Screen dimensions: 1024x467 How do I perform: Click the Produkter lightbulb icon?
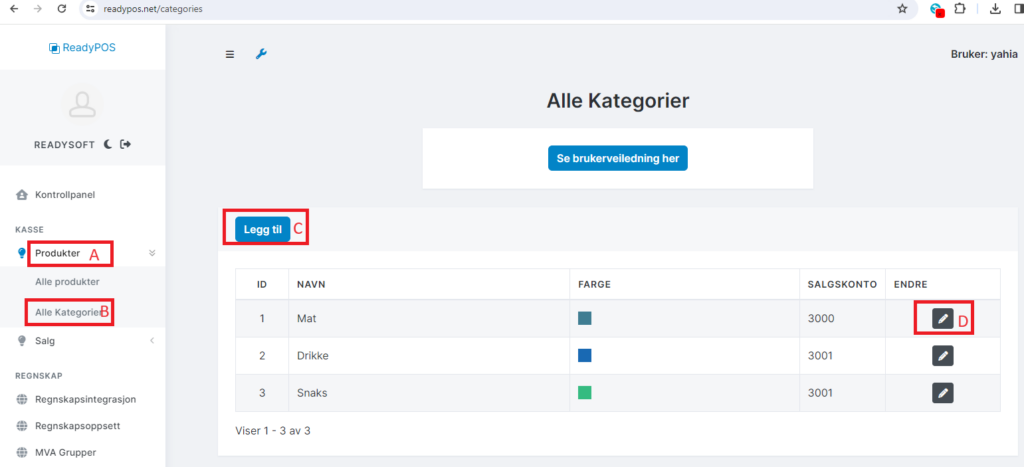pyautogui.click(x=22, y=253)
